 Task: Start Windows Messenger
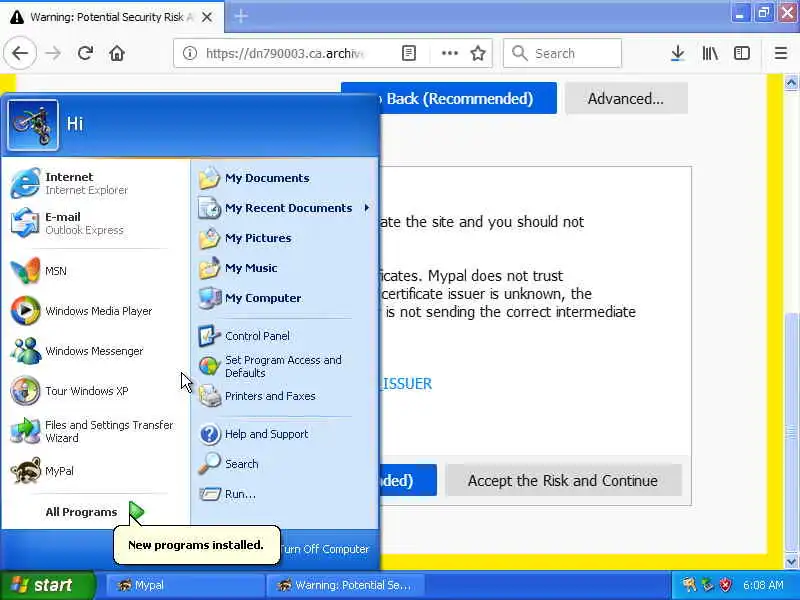(x=95, y=351)
